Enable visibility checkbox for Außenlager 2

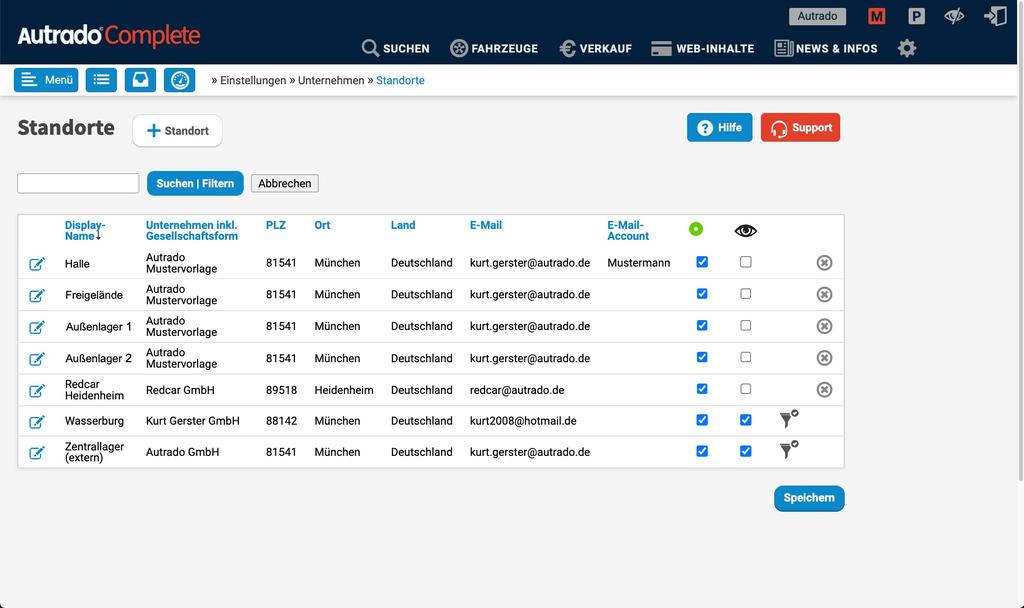tap(745, 357)
